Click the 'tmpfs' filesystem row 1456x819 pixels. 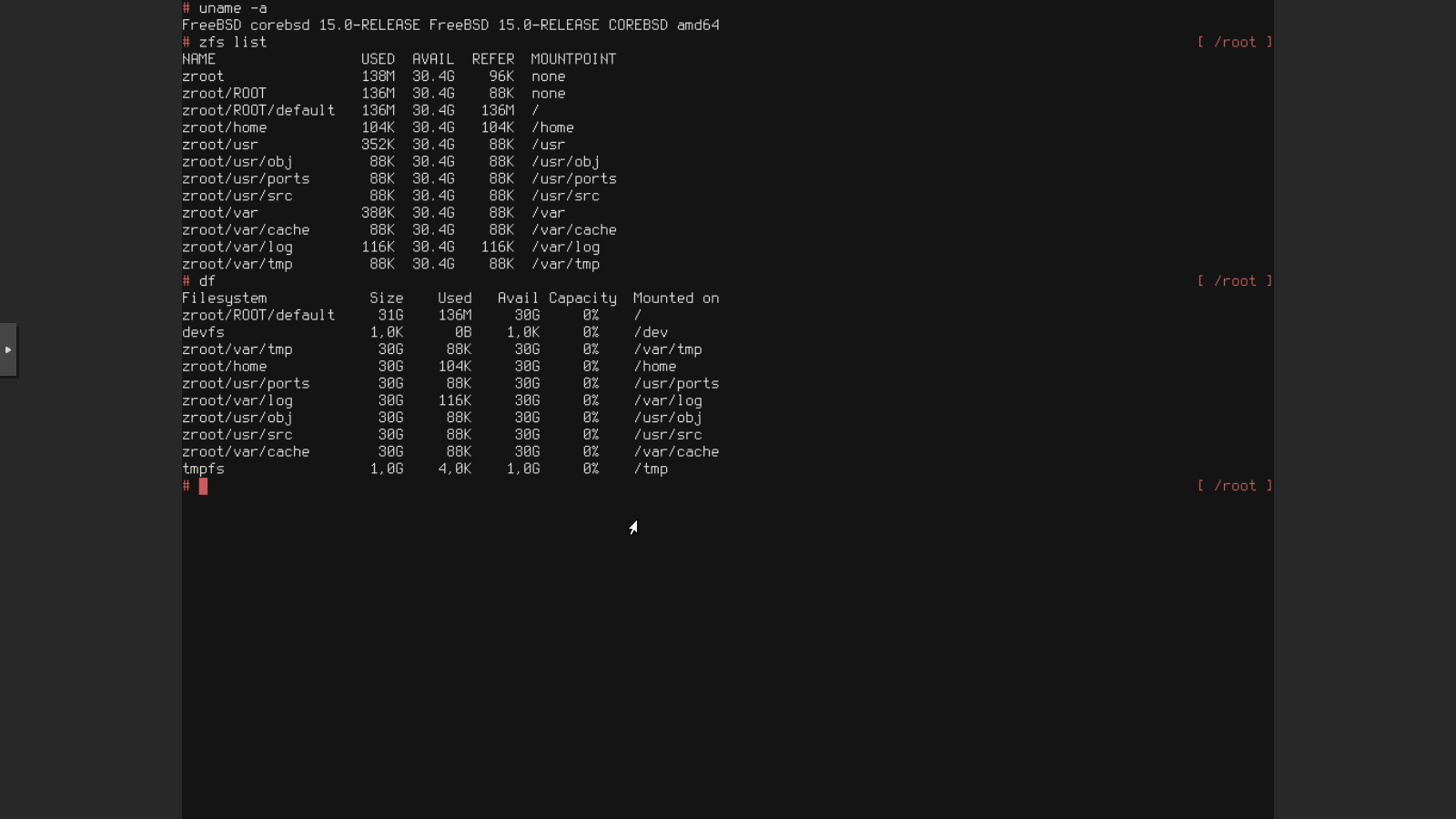(x=203, y=469)
